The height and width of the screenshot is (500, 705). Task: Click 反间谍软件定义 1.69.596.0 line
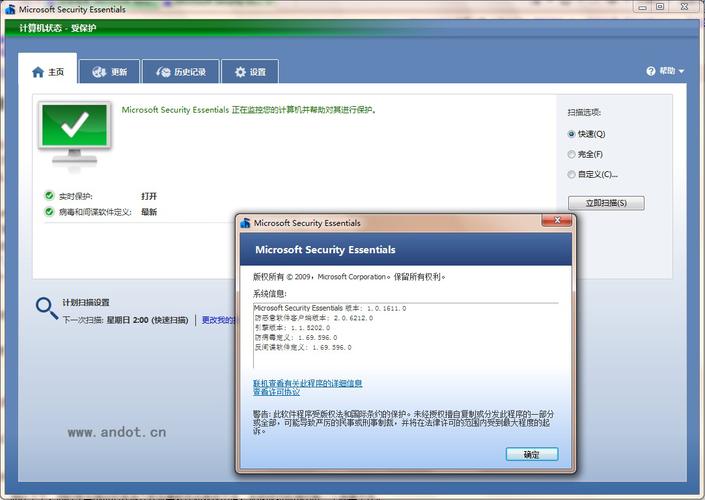tap(303, 347)
